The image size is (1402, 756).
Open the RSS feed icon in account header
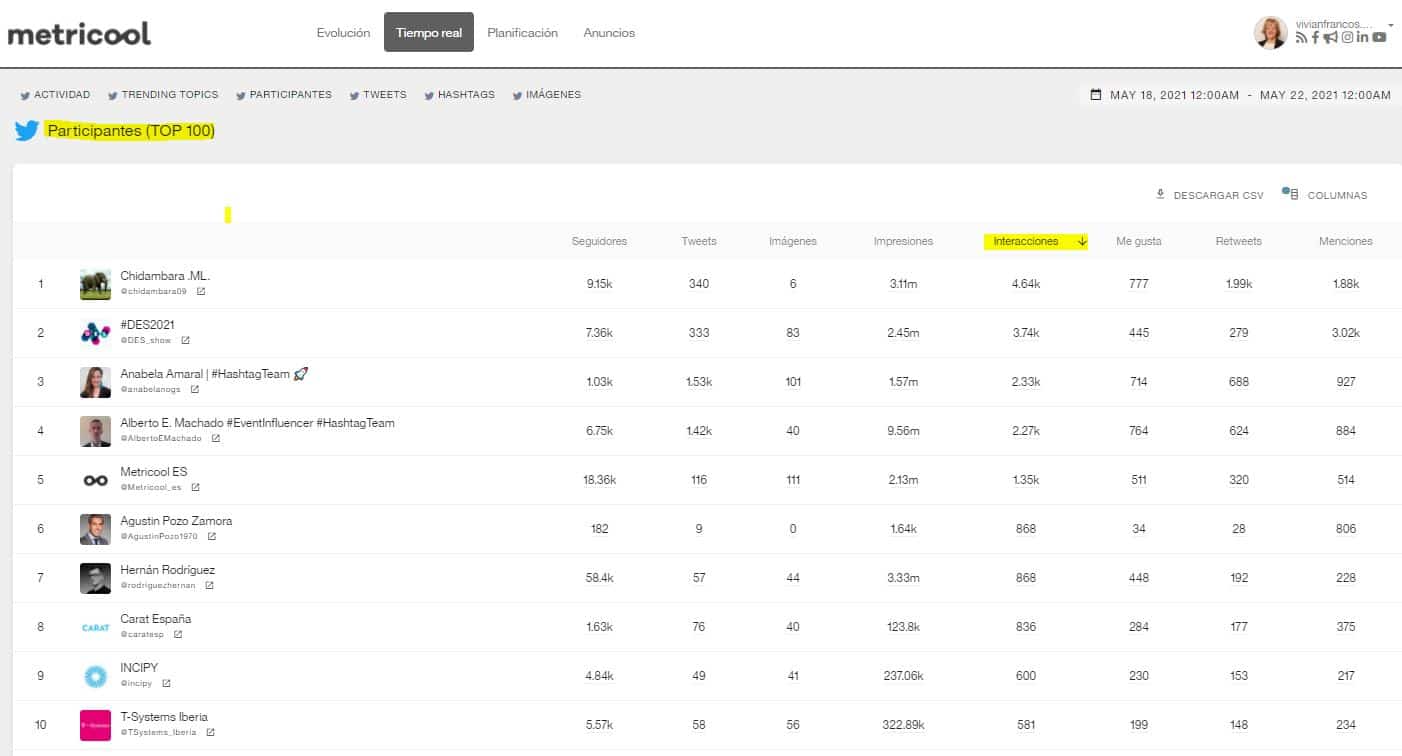point(1301,38)
